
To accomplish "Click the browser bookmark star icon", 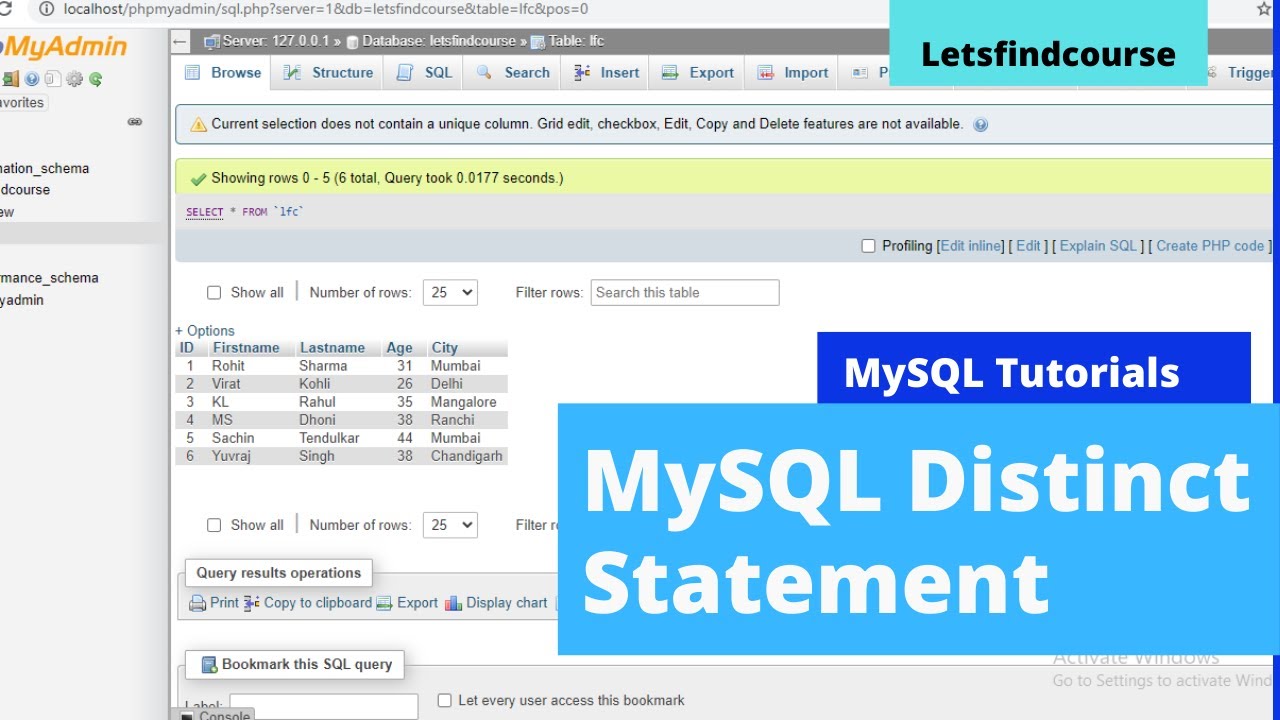I will click(1264, 9).
